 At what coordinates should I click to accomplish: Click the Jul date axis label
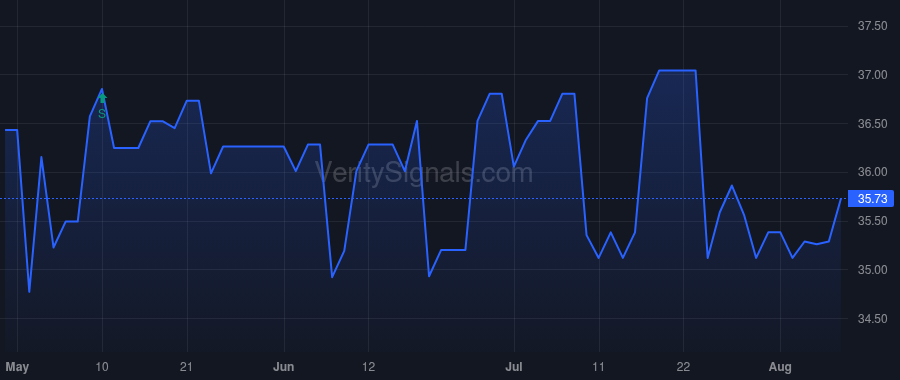pyautogui.click(x=514, y=367)
